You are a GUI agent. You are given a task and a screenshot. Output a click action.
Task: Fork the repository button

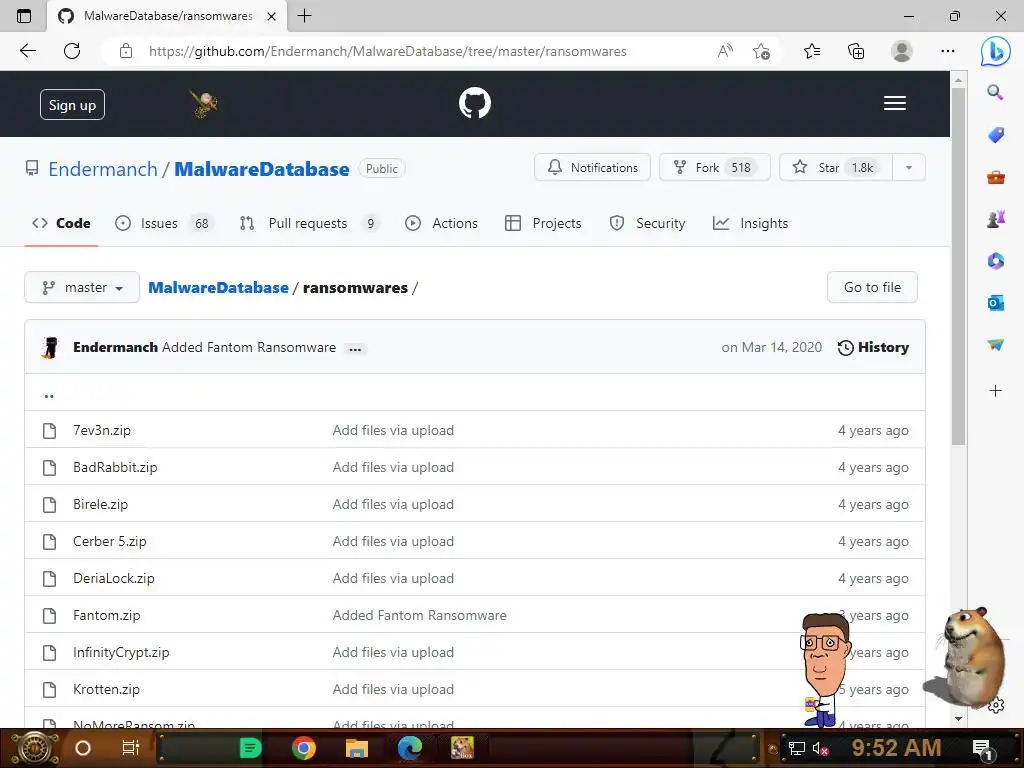coord(714,167)
